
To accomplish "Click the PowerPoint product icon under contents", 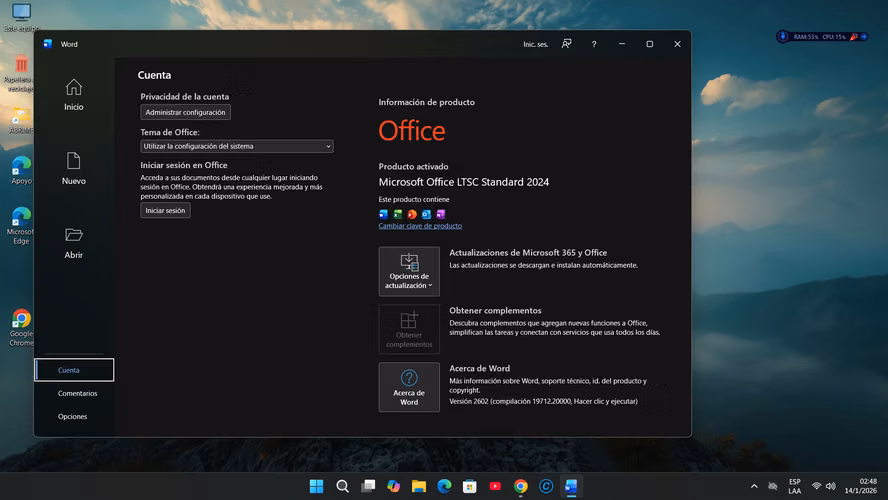I will [412, 214].
